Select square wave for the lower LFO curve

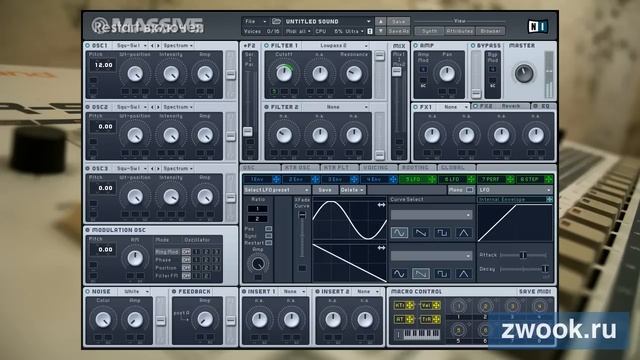tap(442, 273)
